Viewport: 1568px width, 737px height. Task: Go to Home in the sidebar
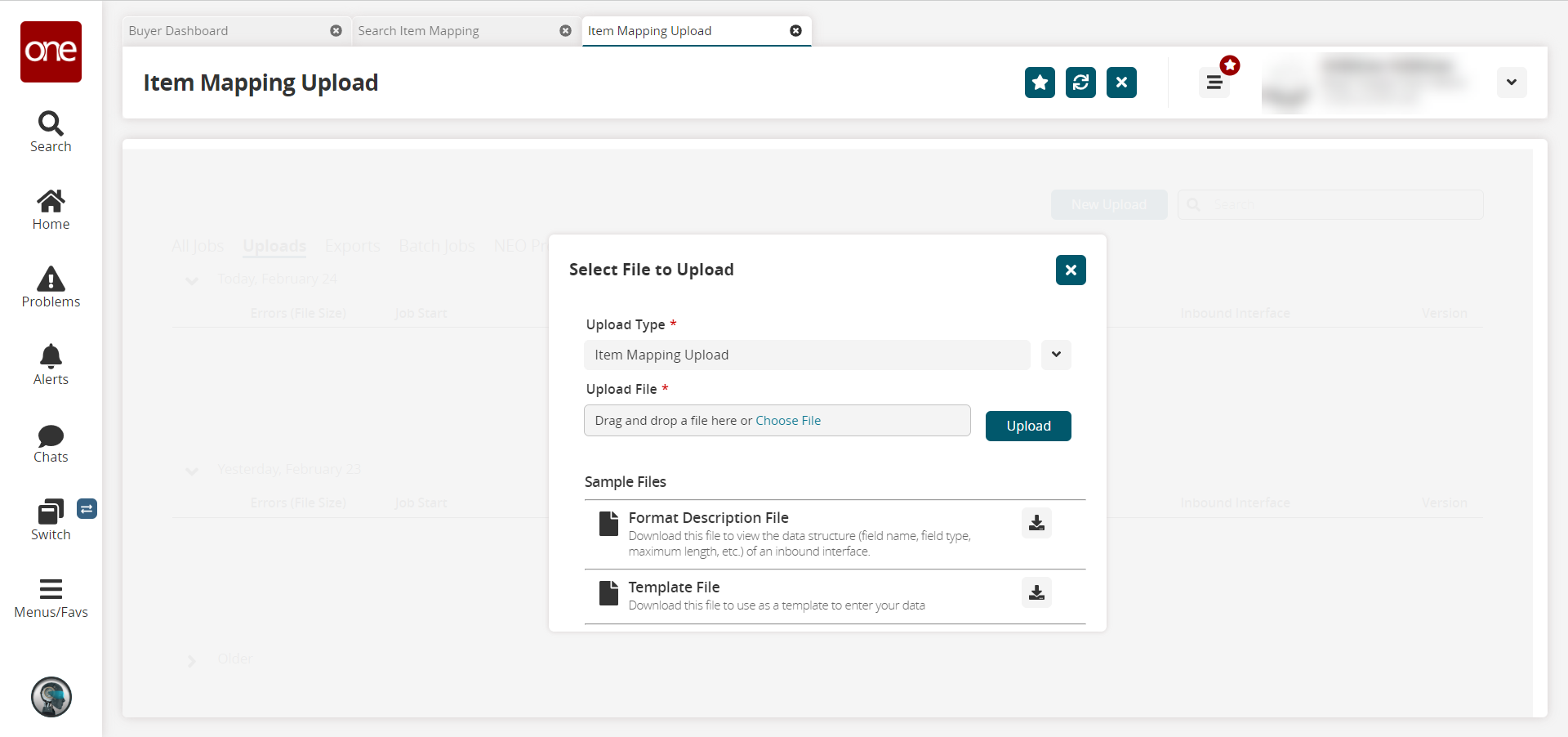(x=51, y=202)
